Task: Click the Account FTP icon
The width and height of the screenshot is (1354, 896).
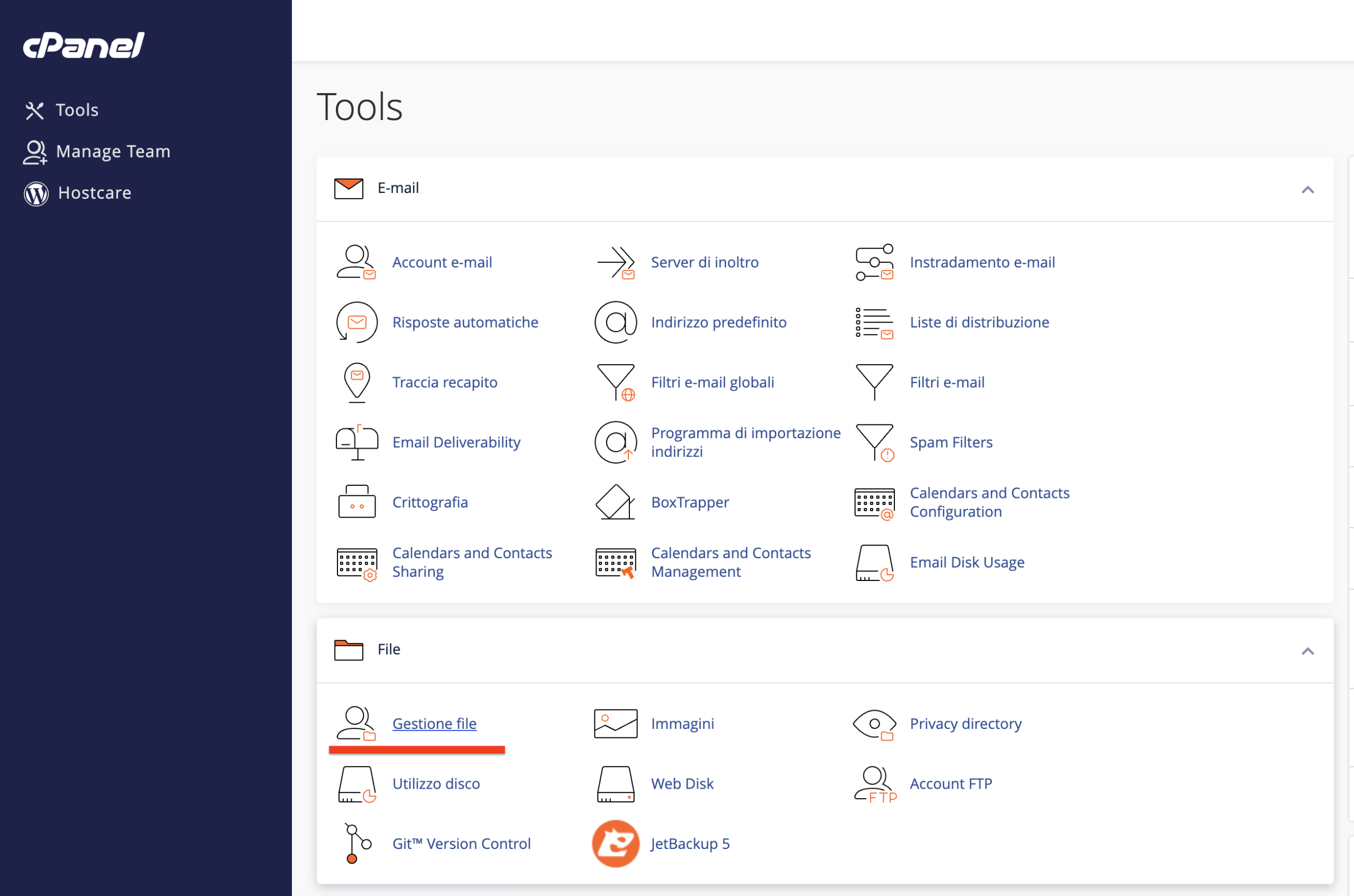Action: click(x=875, y=784)
